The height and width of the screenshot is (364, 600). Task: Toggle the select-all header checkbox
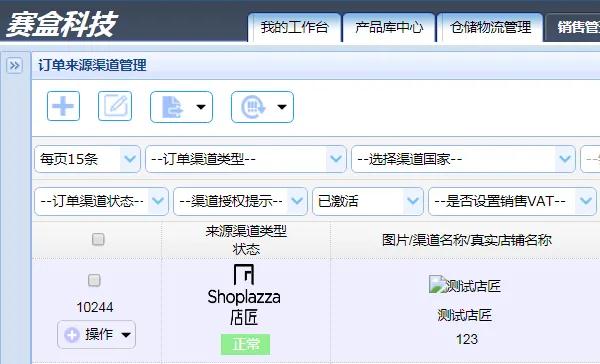[x=98, y=240]
